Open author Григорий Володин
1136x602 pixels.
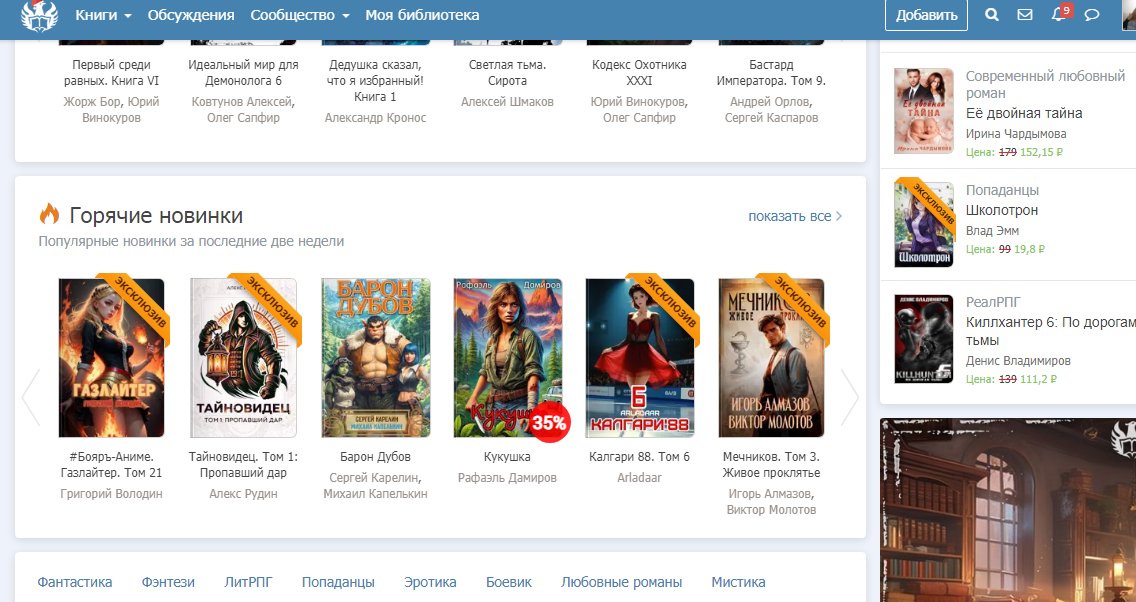point(112,494)
